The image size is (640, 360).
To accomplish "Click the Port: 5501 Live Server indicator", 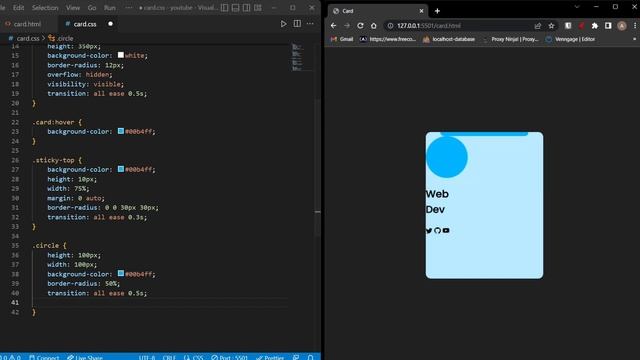I will (229, 357).
